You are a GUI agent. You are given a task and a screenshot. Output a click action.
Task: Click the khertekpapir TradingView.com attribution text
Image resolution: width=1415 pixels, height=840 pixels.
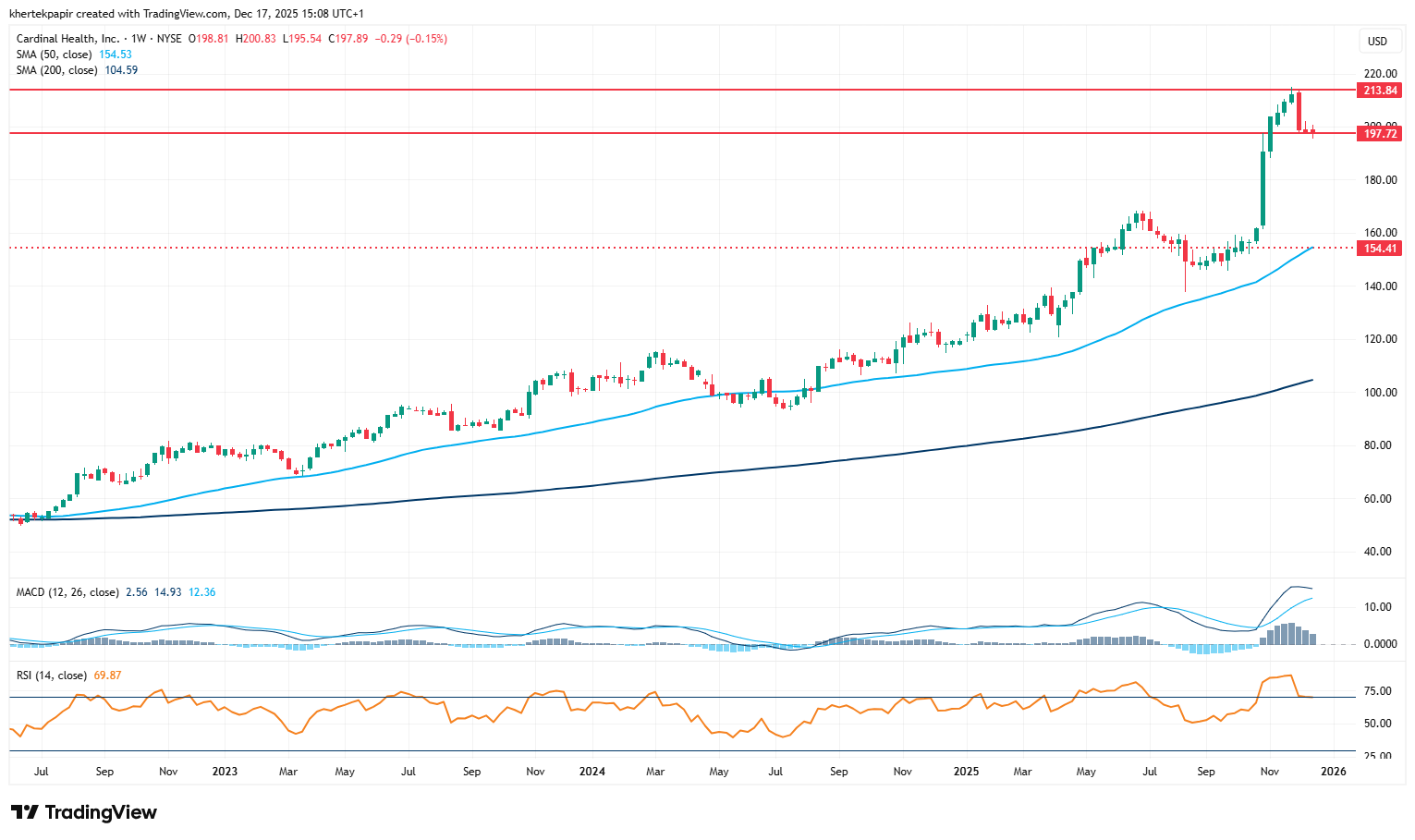186,14
